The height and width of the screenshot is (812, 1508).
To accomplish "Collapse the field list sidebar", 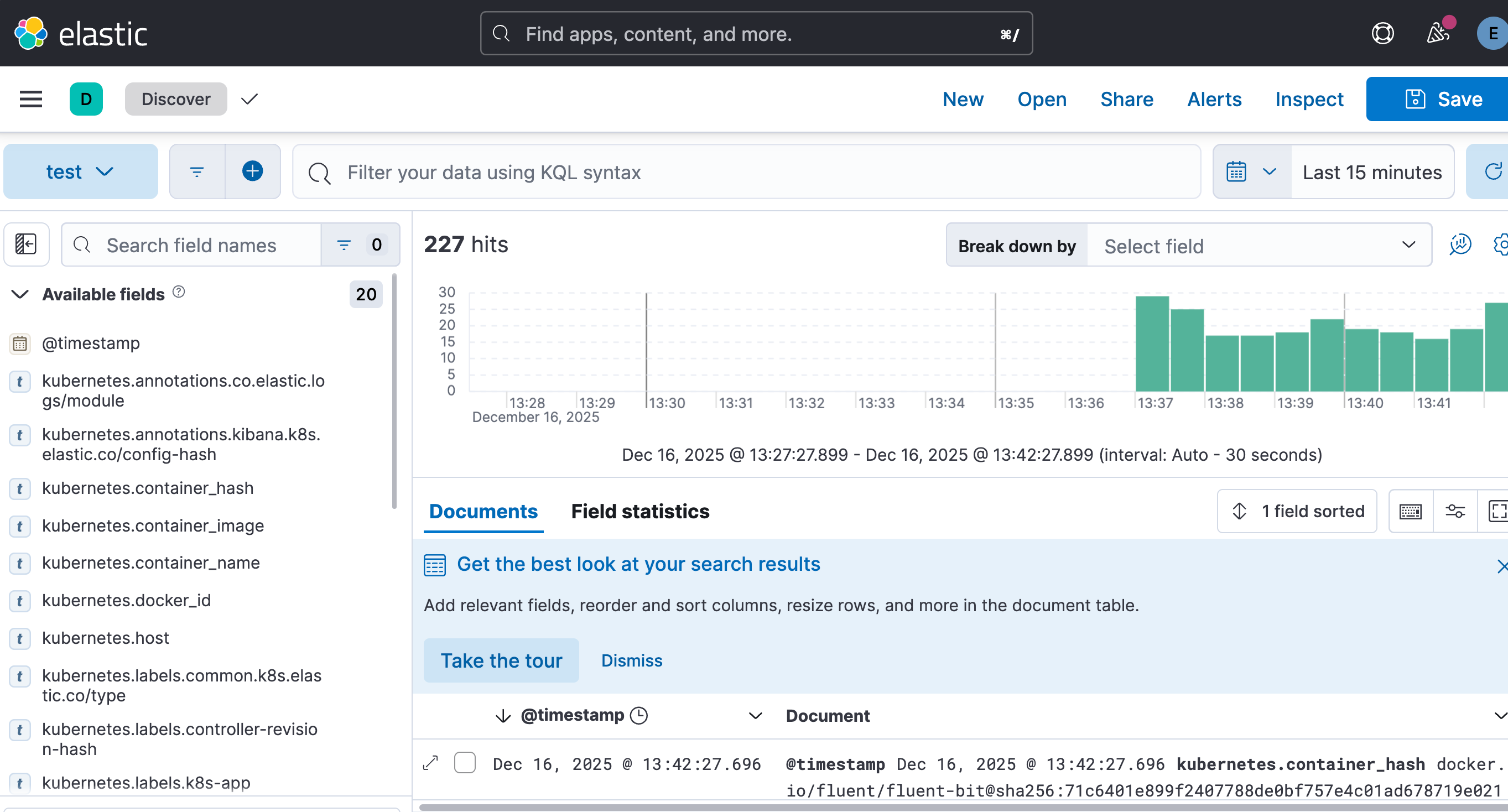I will point(26,244).
